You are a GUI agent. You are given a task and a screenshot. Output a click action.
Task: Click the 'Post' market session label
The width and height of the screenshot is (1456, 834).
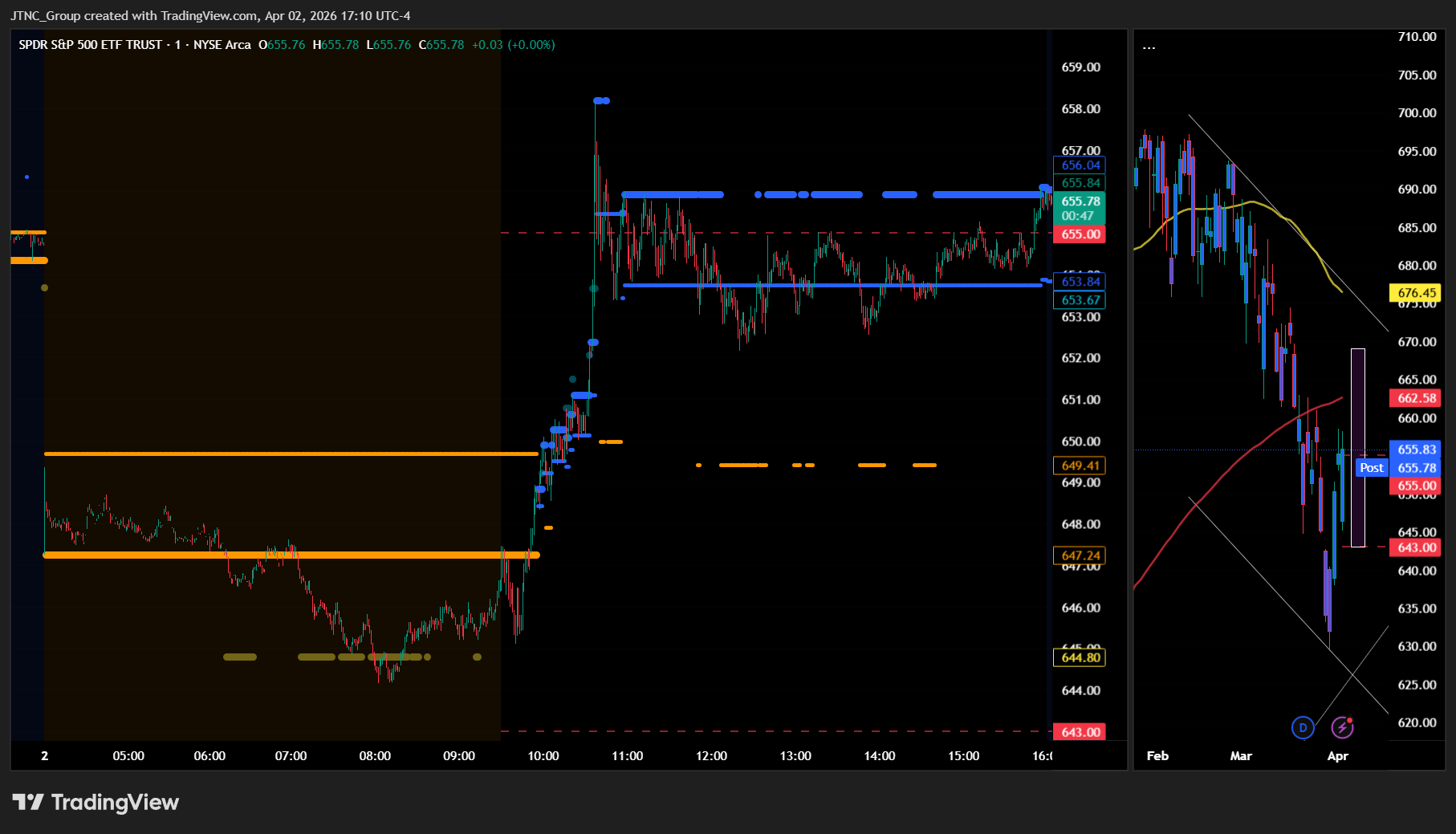[1372, 467]
